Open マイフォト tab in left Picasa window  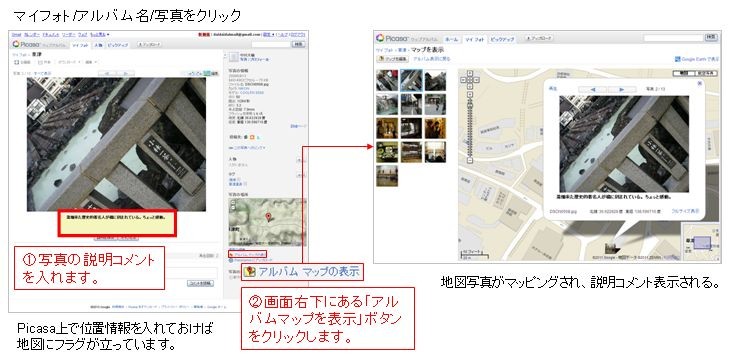coord(80,45)
